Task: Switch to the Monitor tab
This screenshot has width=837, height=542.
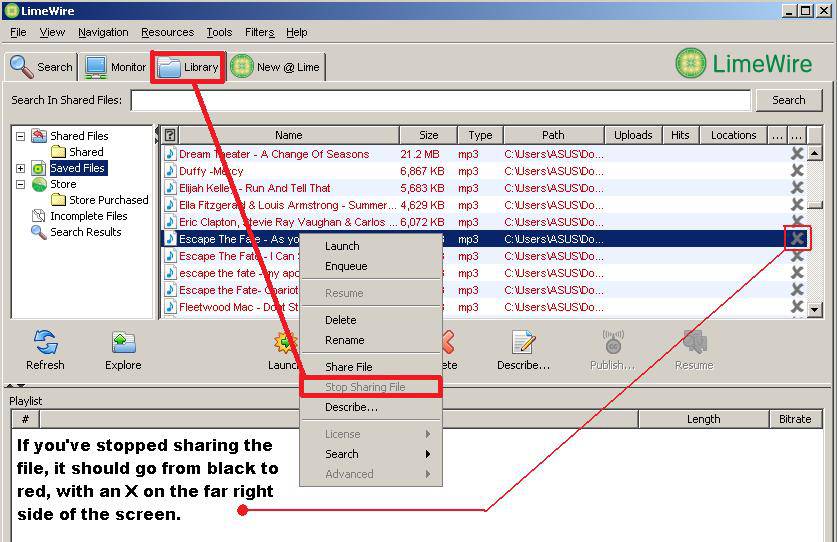Action: click(x=115, y=67)
